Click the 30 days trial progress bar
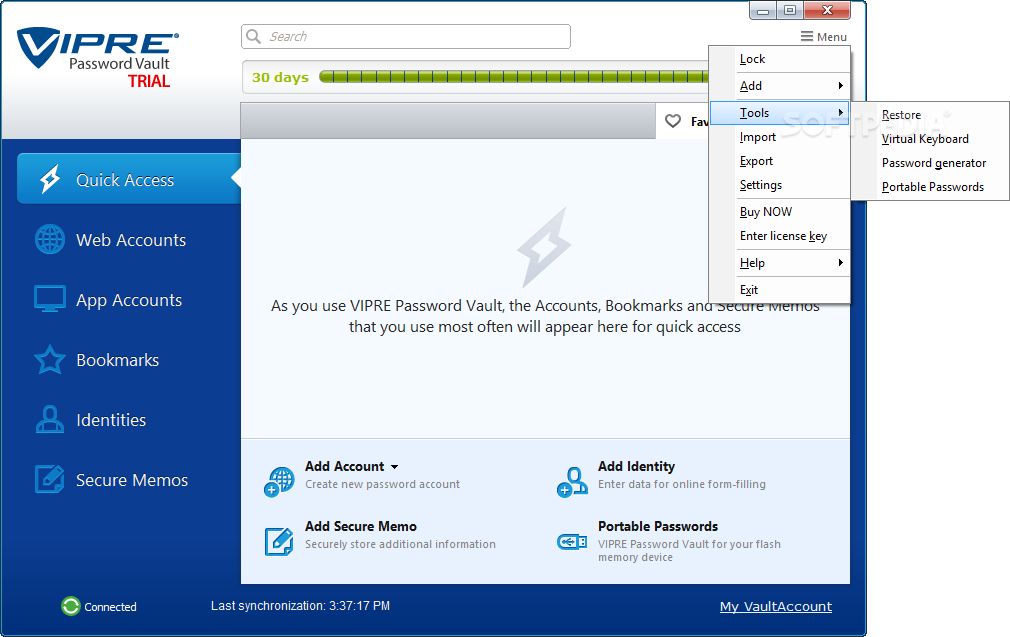 (513, 77)
